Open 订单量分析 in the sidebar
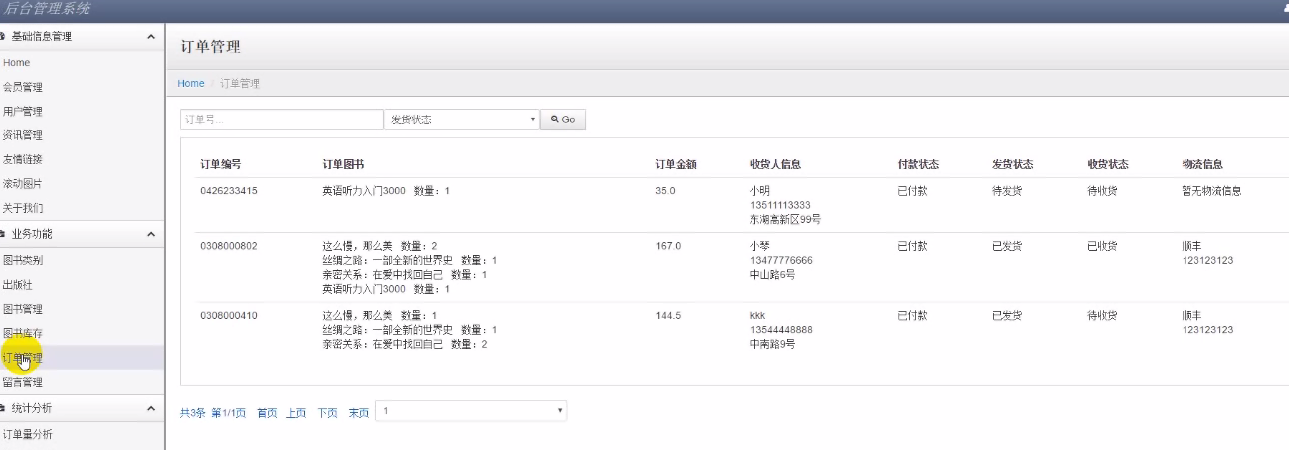 (x=28, y=434)
